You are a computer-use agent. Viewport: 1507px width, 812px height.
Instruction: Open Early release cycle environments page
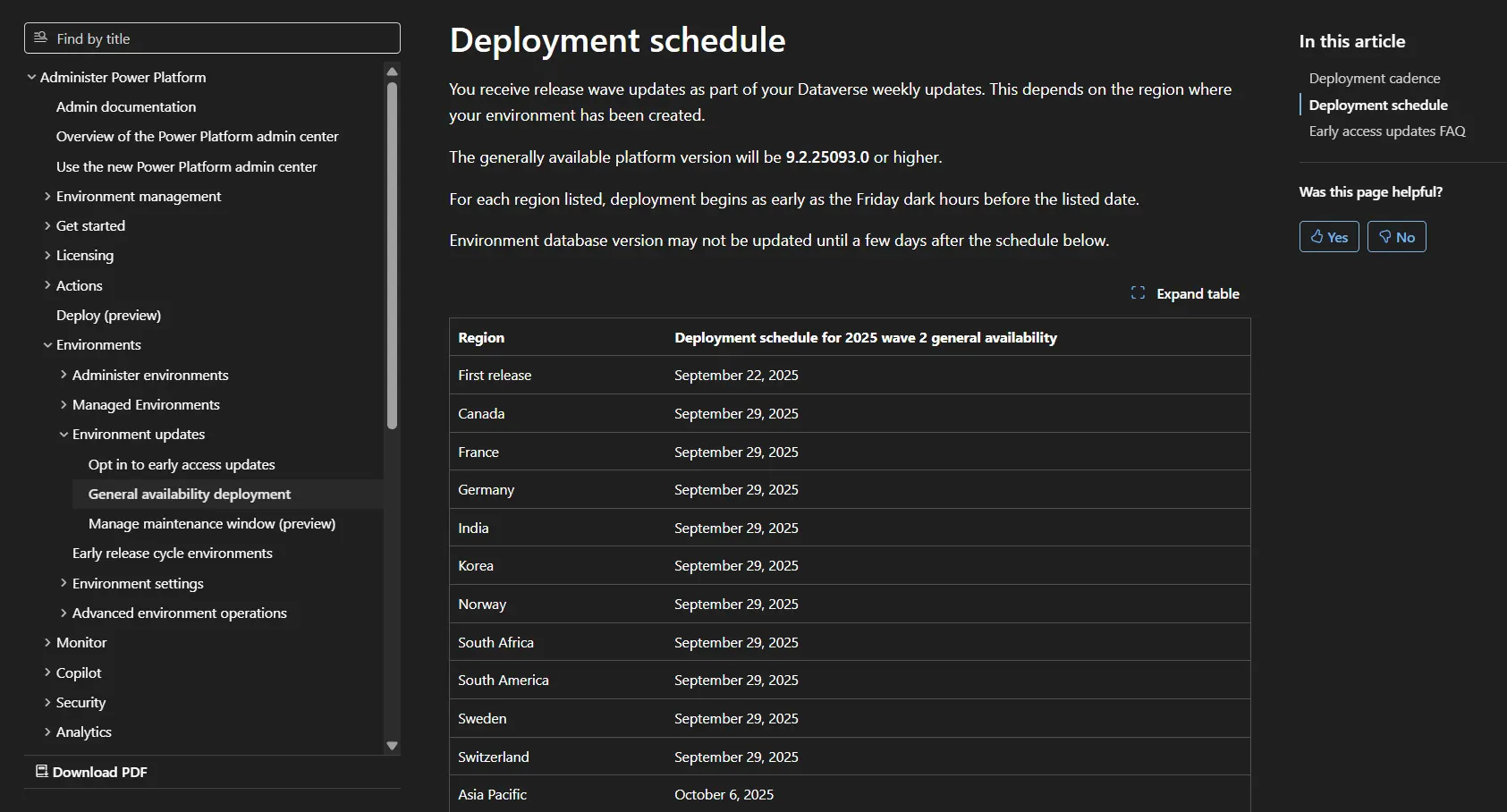tap(172, 554)
